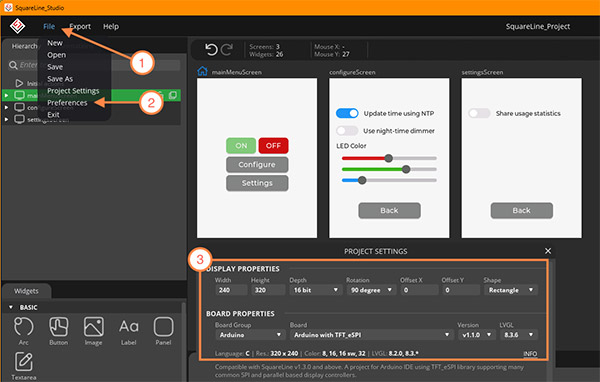Choose Exit from File menu

click(53, 114)
